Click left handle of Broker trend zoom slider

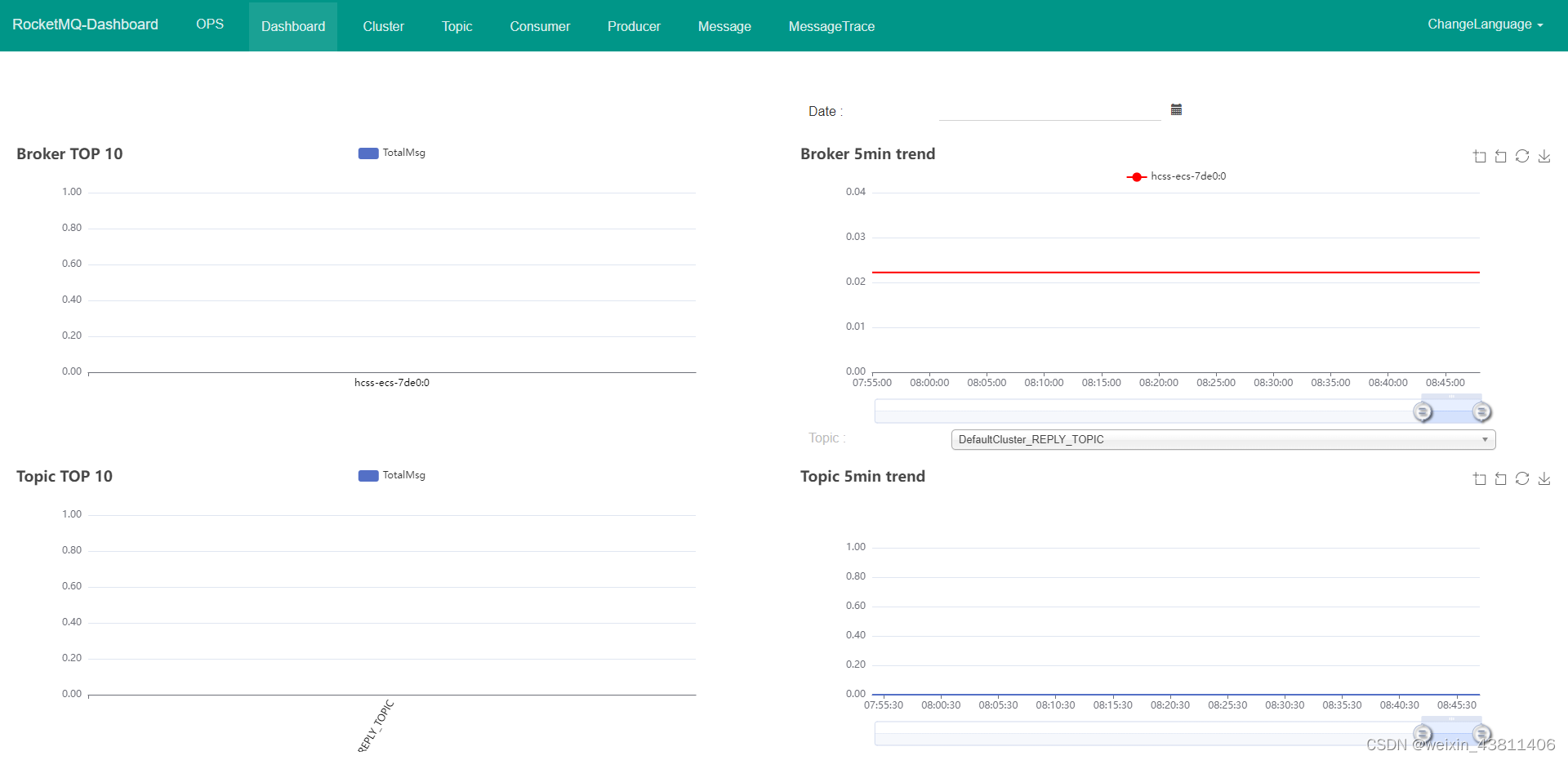[x=1423, y=411]
